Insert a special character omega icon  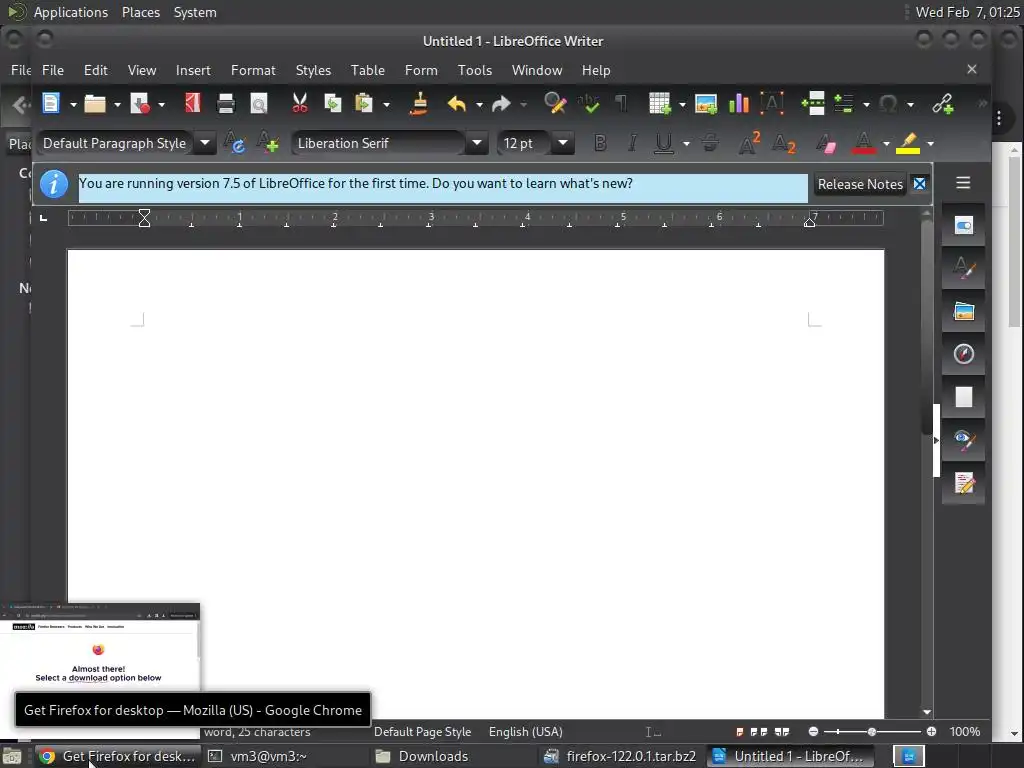888,103
